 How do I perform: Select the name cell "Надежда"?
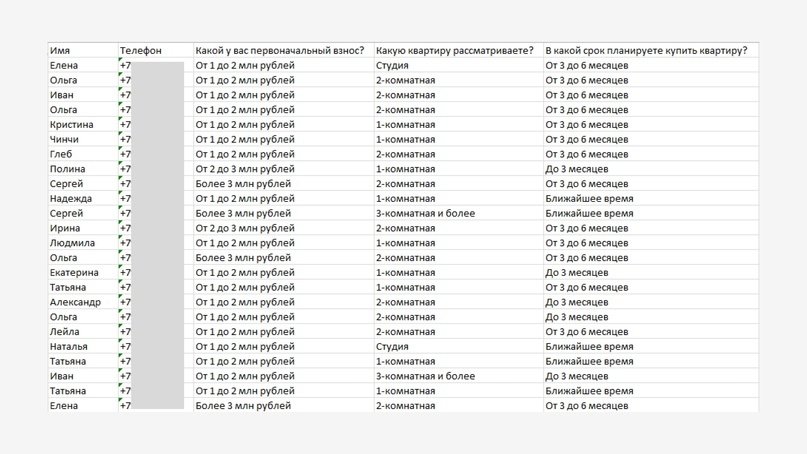[70, 199]
